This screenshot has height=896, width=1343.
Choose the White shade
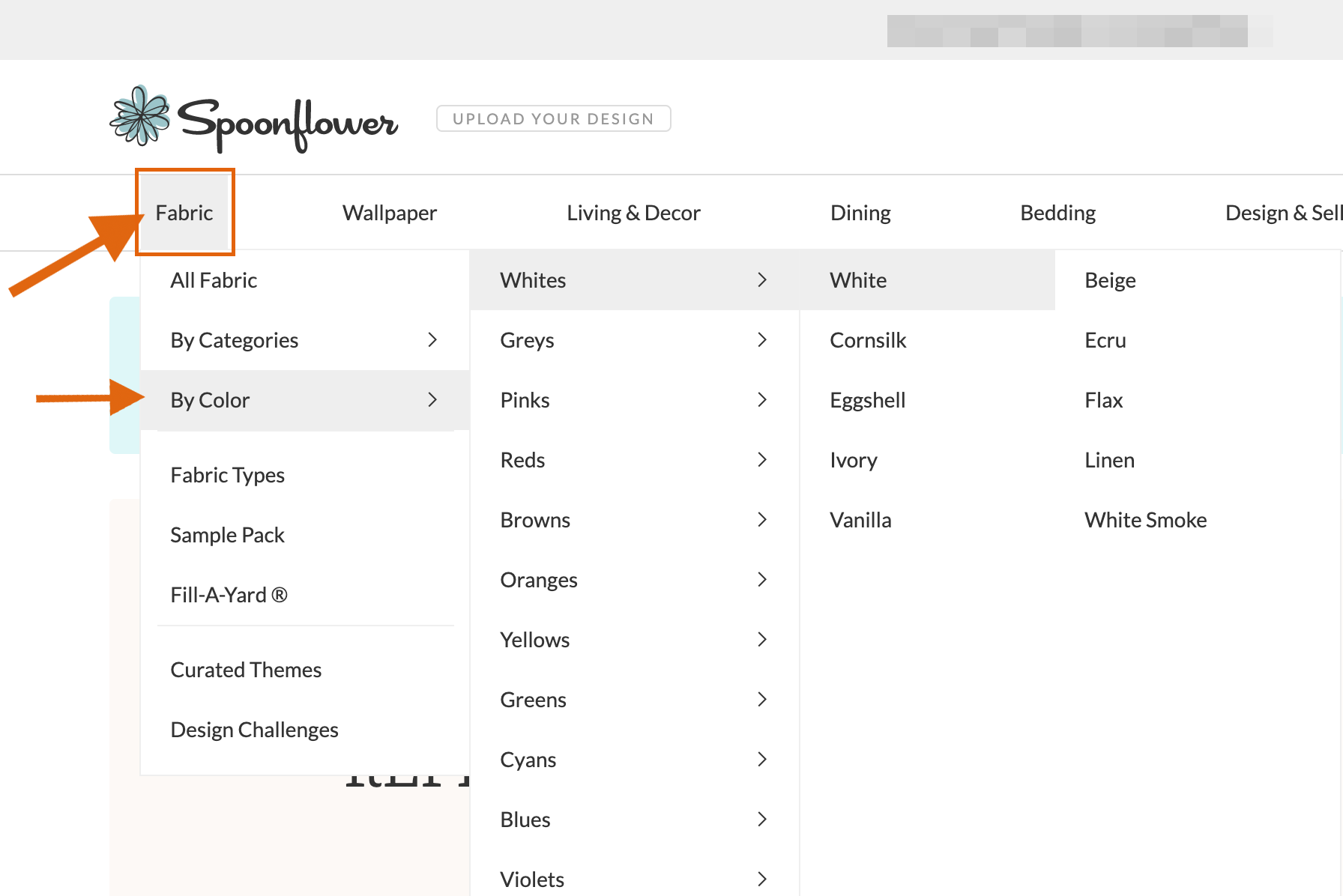click(928, 280)
